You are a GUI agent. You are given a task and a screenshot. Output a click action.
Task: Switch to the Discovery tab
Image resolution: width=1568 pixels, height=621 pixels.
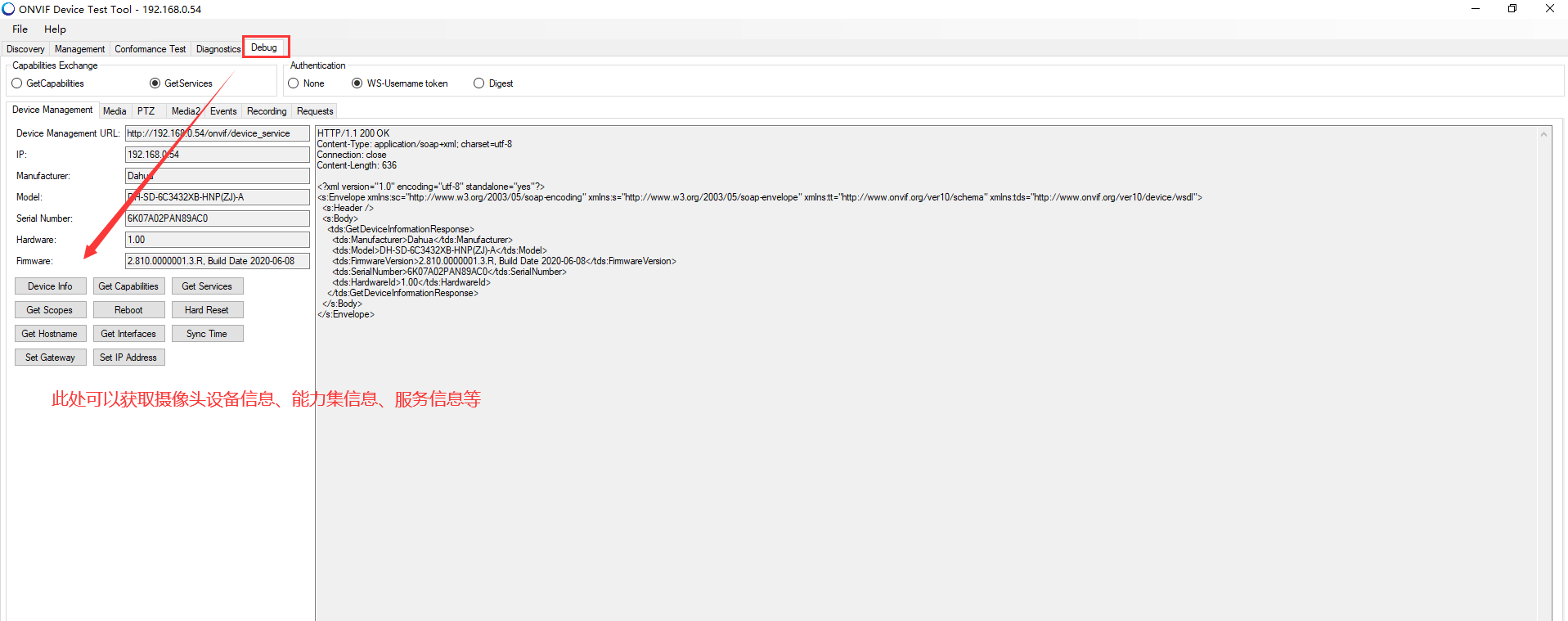click(25, 49)
